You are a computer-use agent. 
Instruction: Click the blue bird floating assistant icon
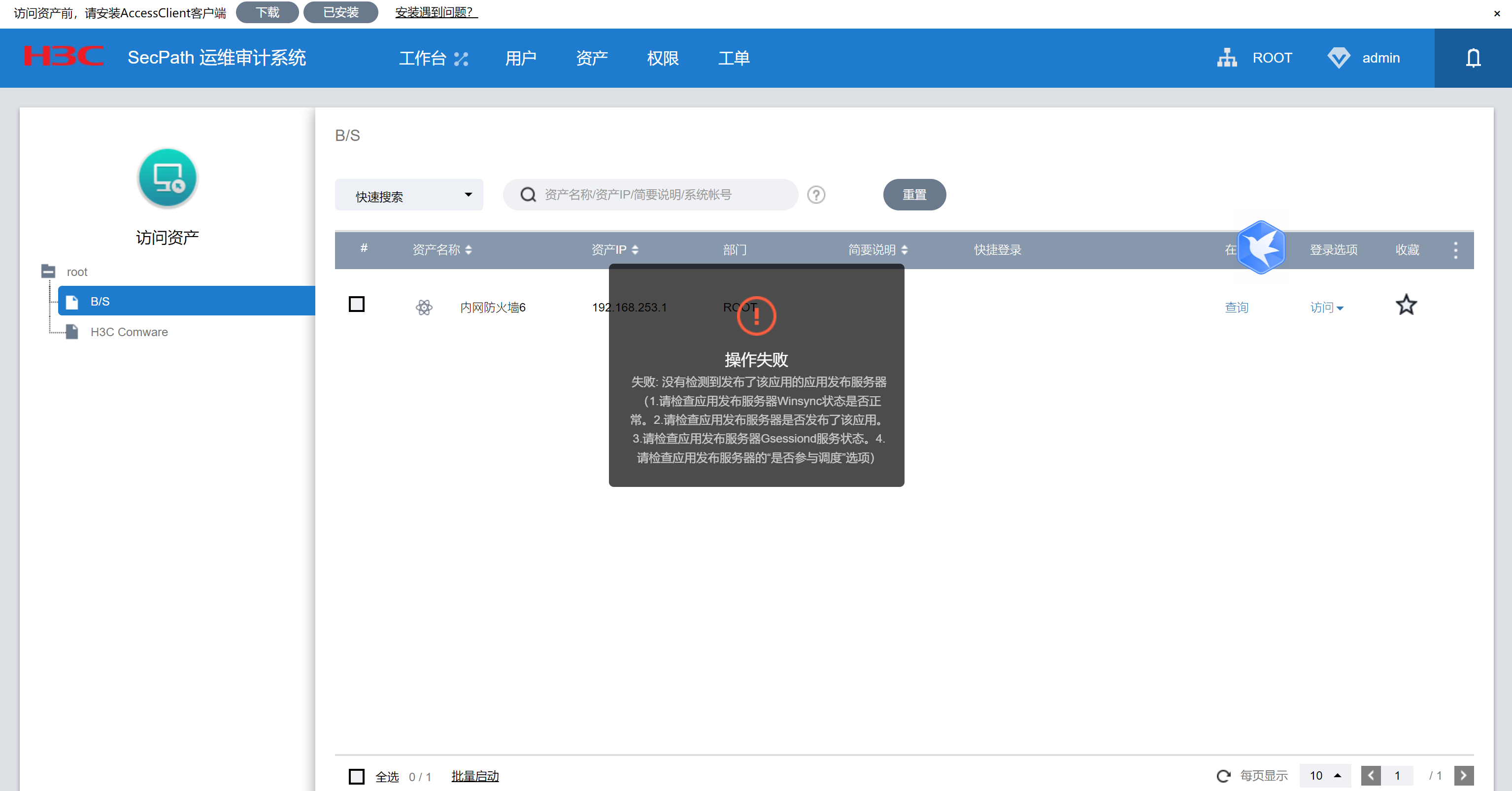[x=1261, y=247]
